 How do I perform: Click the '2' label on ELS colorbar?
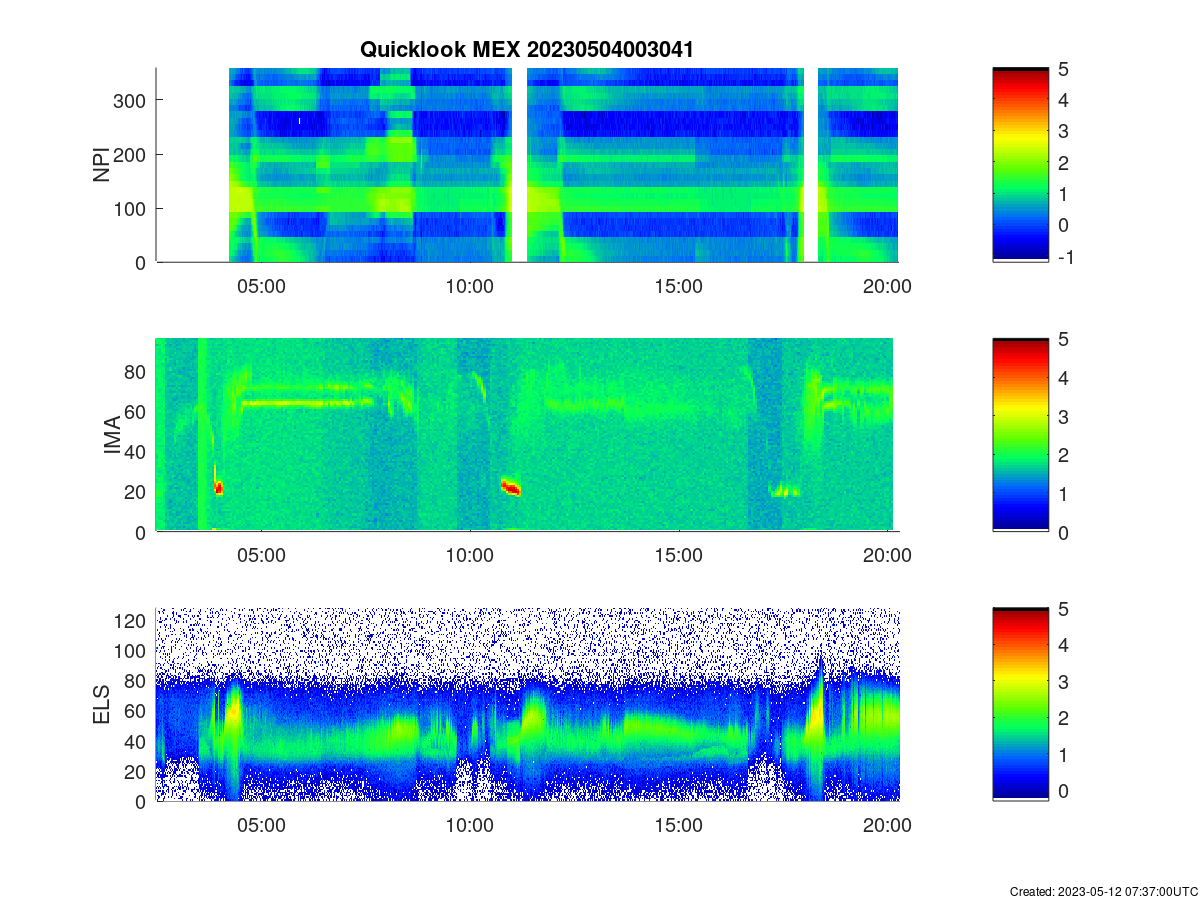(1064, 717)
